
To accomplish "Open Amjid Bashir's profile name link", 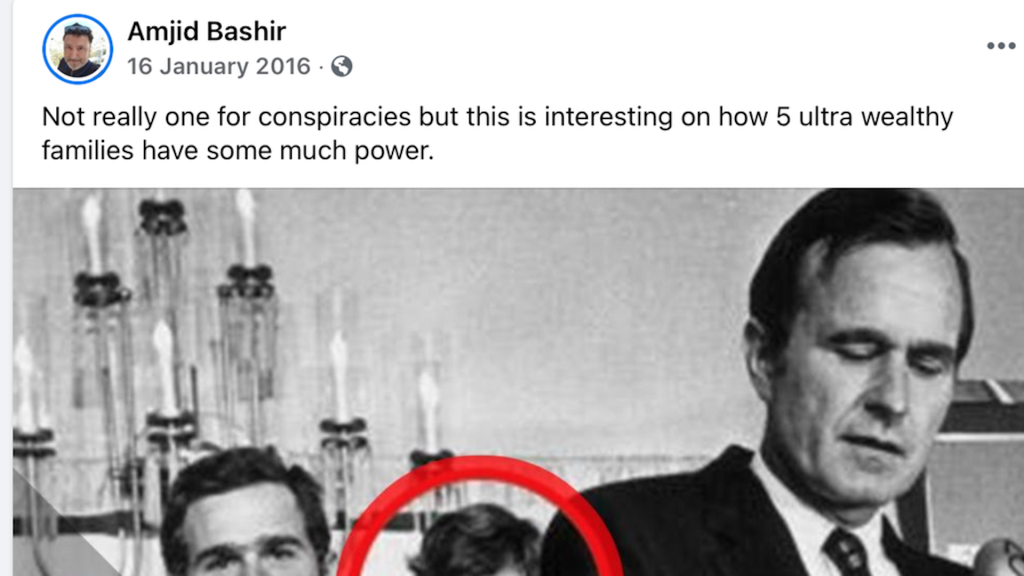I will (207, 32).
